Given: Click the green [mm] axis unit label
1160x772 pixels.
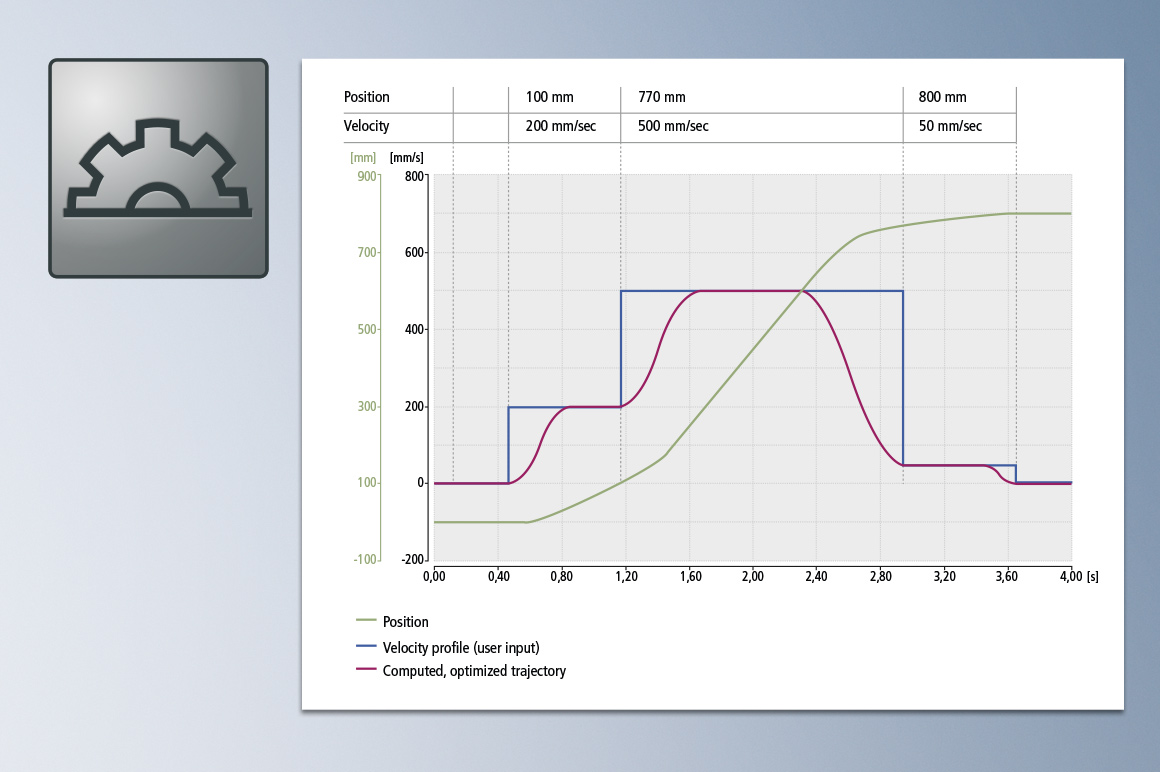Looking at the screenshot, I should (x=362, y=157).
